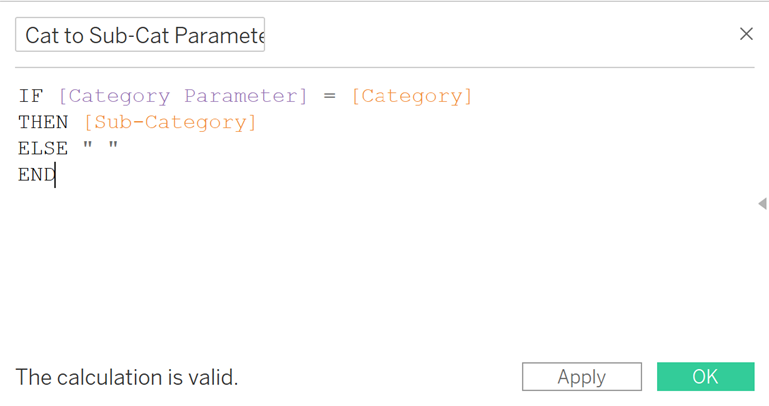Image resolution: width=769 pixels, height=406 pixels.
Task: Place cursor on the THEN keyword
Action: 43,123
